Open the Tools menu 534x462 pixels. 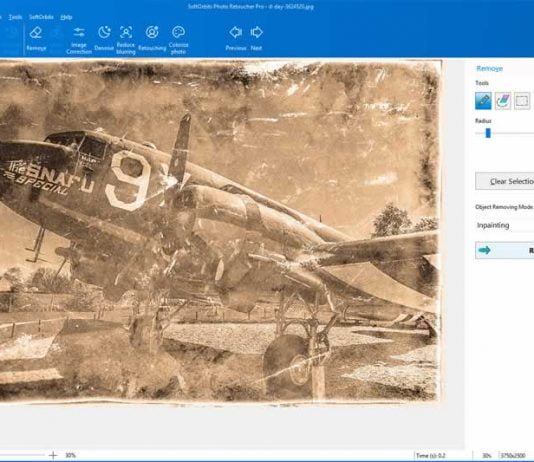(x=15, y=17)
